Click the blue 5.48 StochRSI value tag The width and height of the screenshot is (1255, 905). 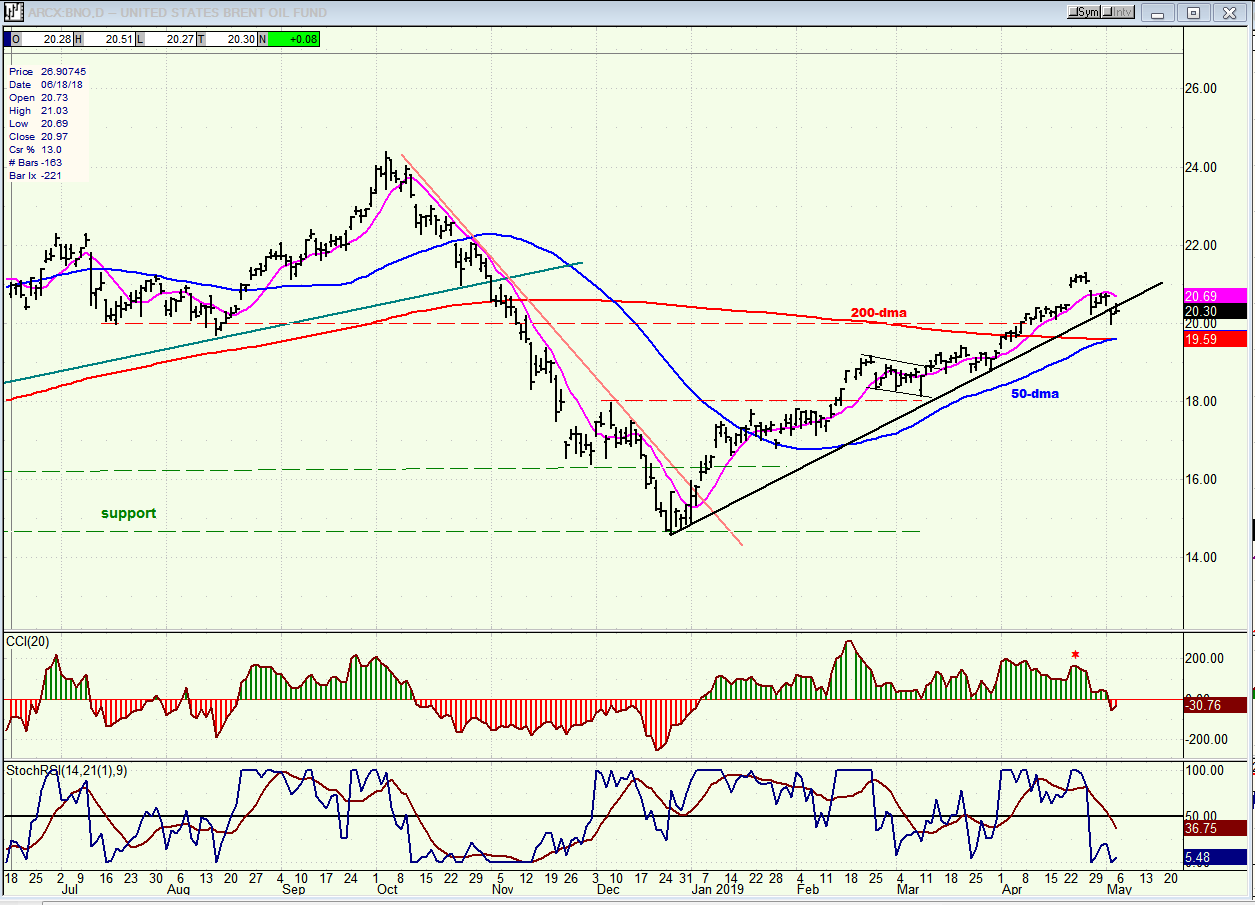(1215, 857)
